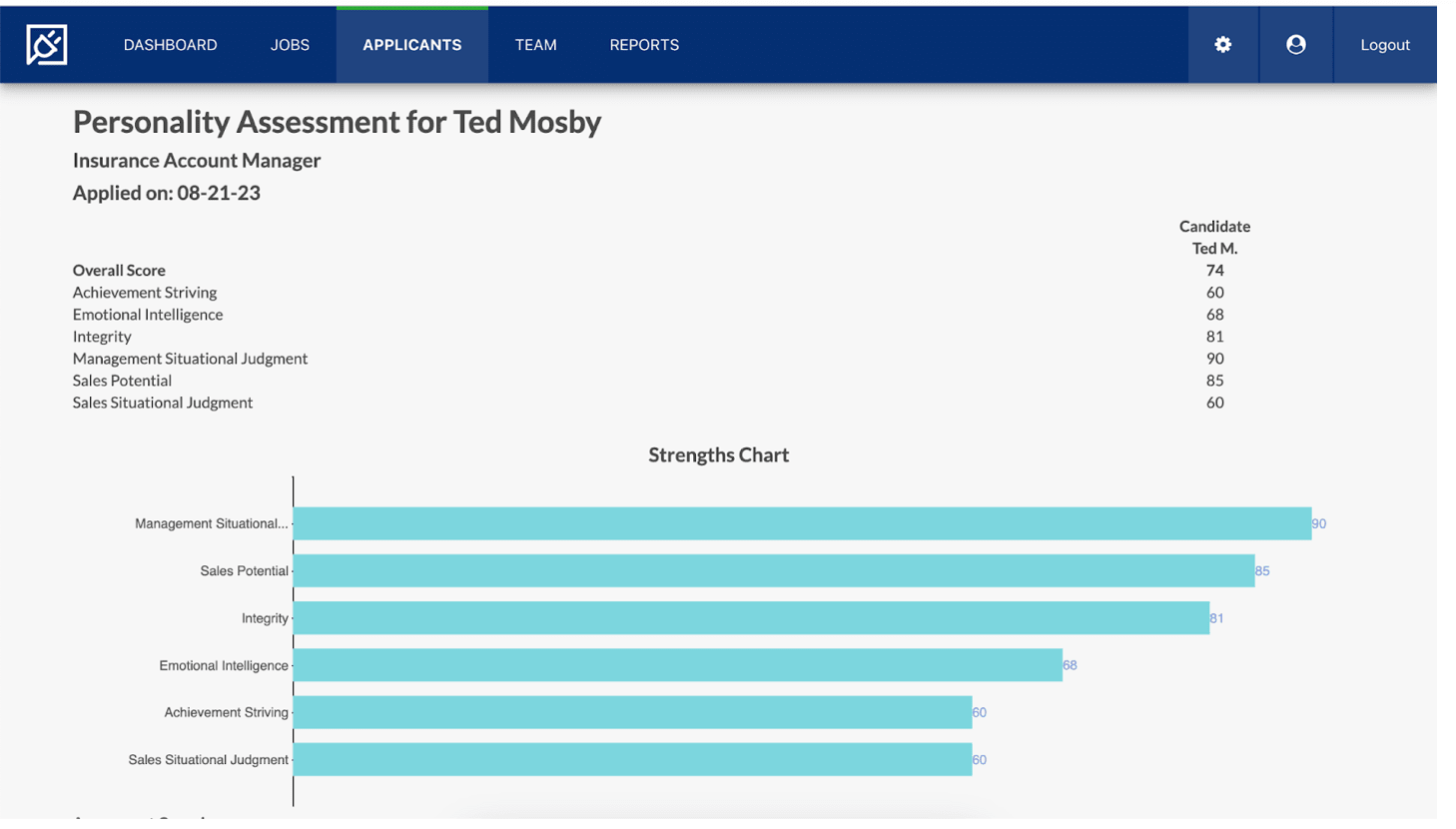Switch to the Team tab
Image resolution: width=1456 pixels, height=829 pixels.
click(535, 45)
